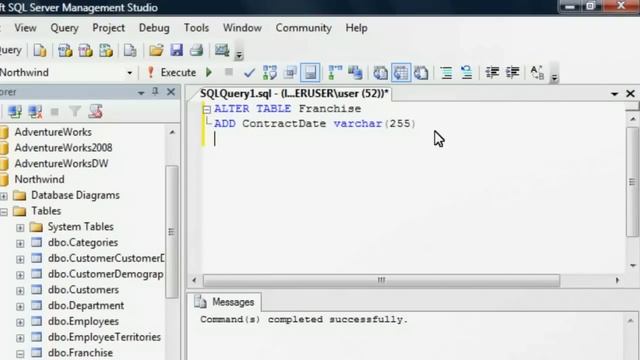The width and height of the screenshot is (640, 360).
Task: Click the editor horizontal scrollbar thumb
Action: pos(381,280)
